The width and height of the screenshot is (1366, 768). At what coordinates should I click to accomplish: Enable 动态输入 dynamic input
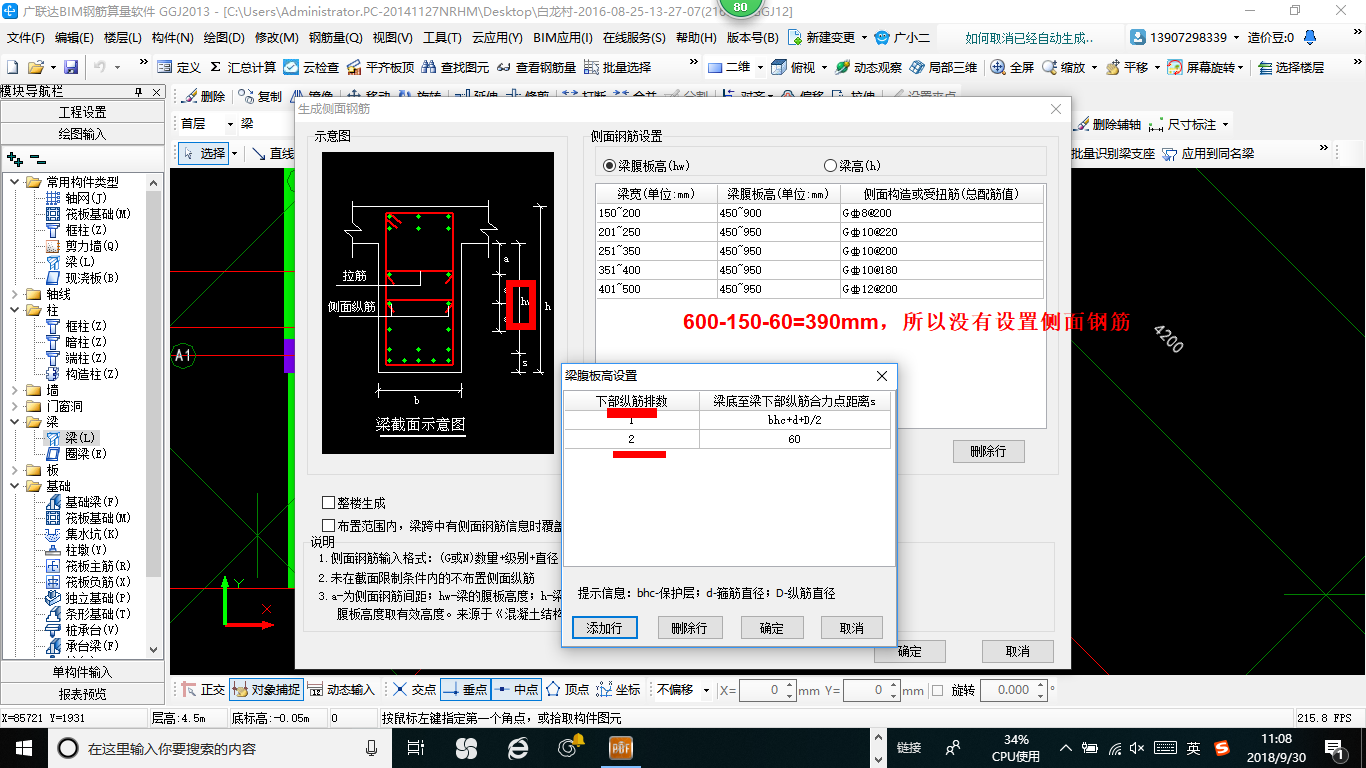[x=341, y=690]
